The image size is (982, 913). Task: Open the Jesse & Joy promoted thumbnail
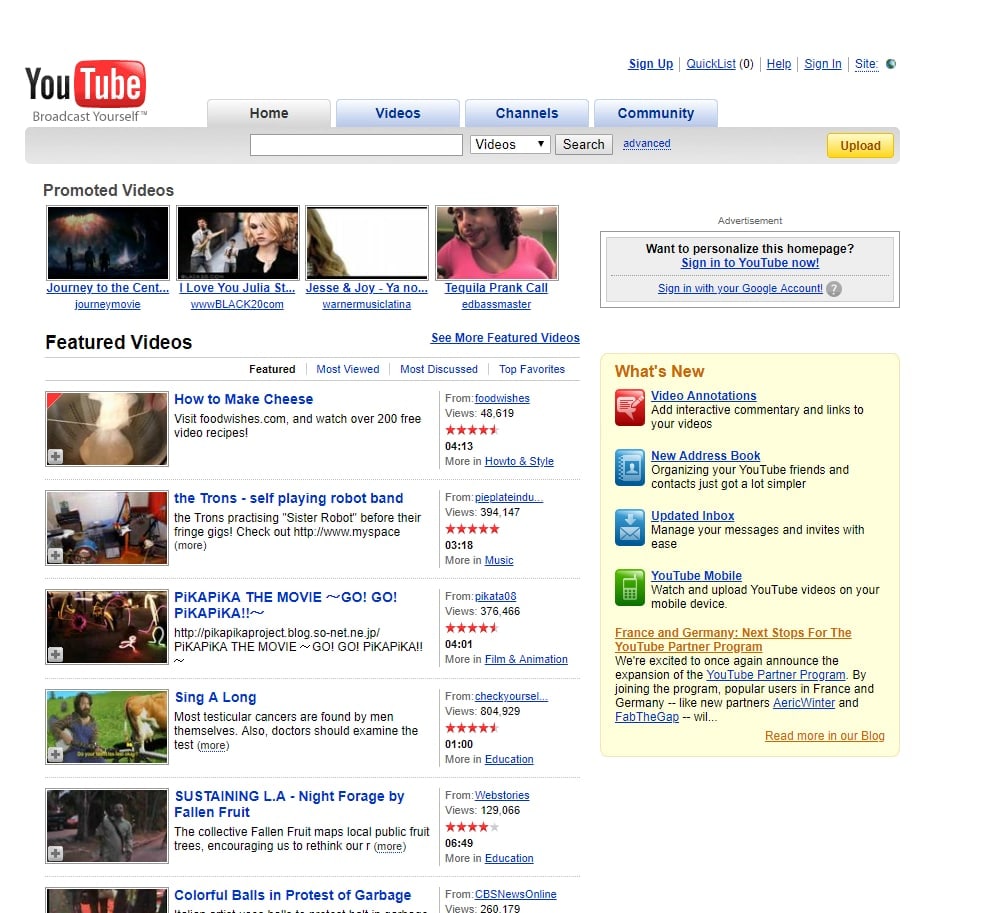coord(367,243)
